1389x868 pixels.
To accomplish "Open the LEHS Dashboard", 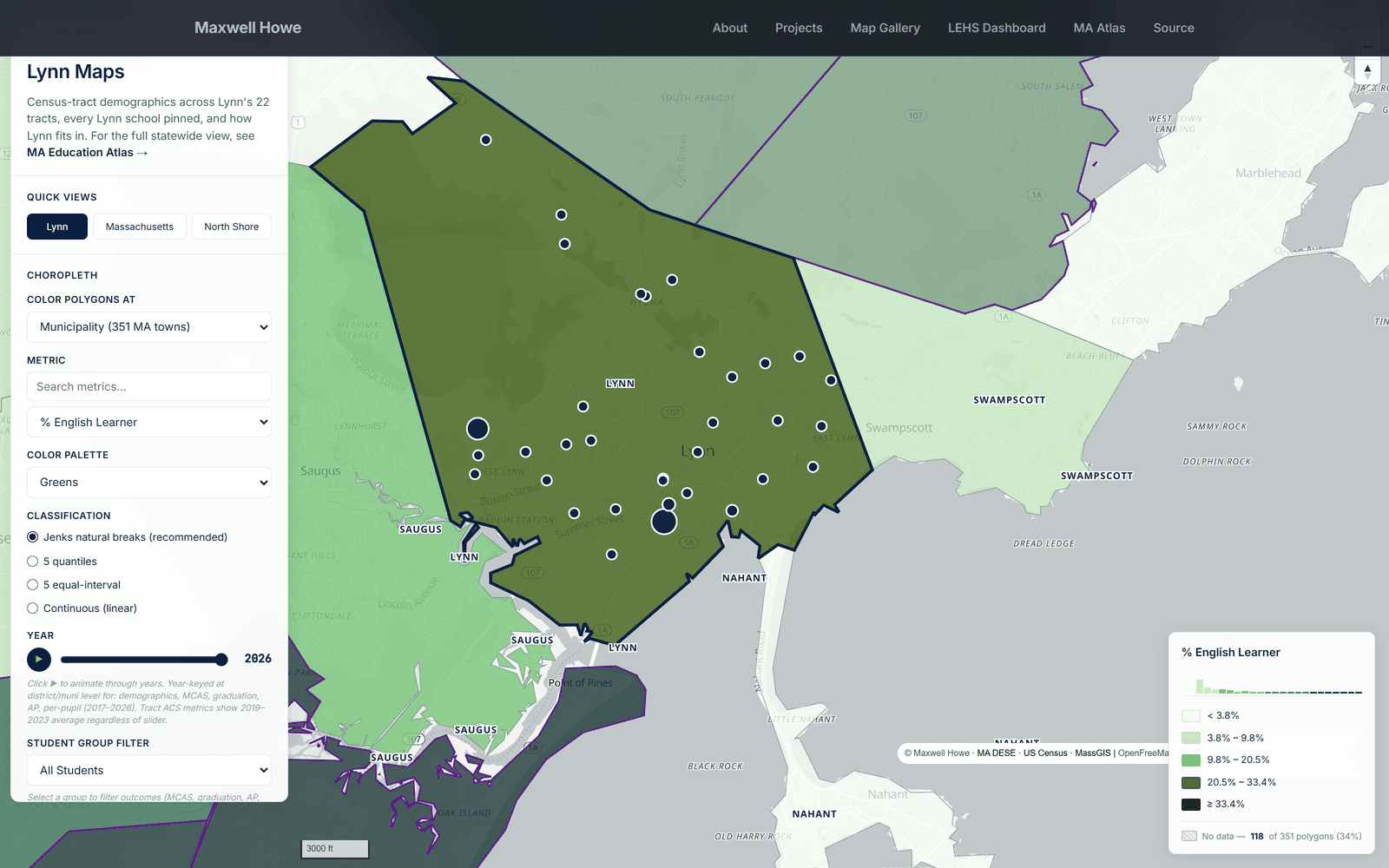I will pos(997,28).
